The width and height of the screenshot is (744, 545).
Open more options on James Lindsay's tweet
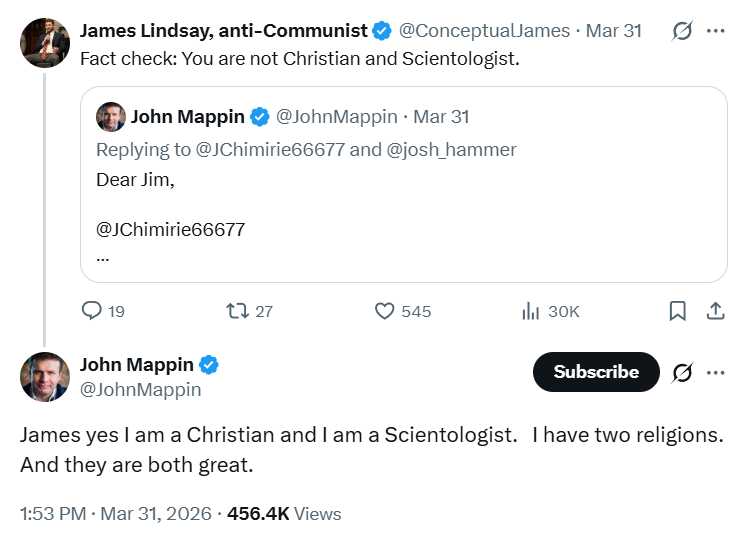coord(715,30)
